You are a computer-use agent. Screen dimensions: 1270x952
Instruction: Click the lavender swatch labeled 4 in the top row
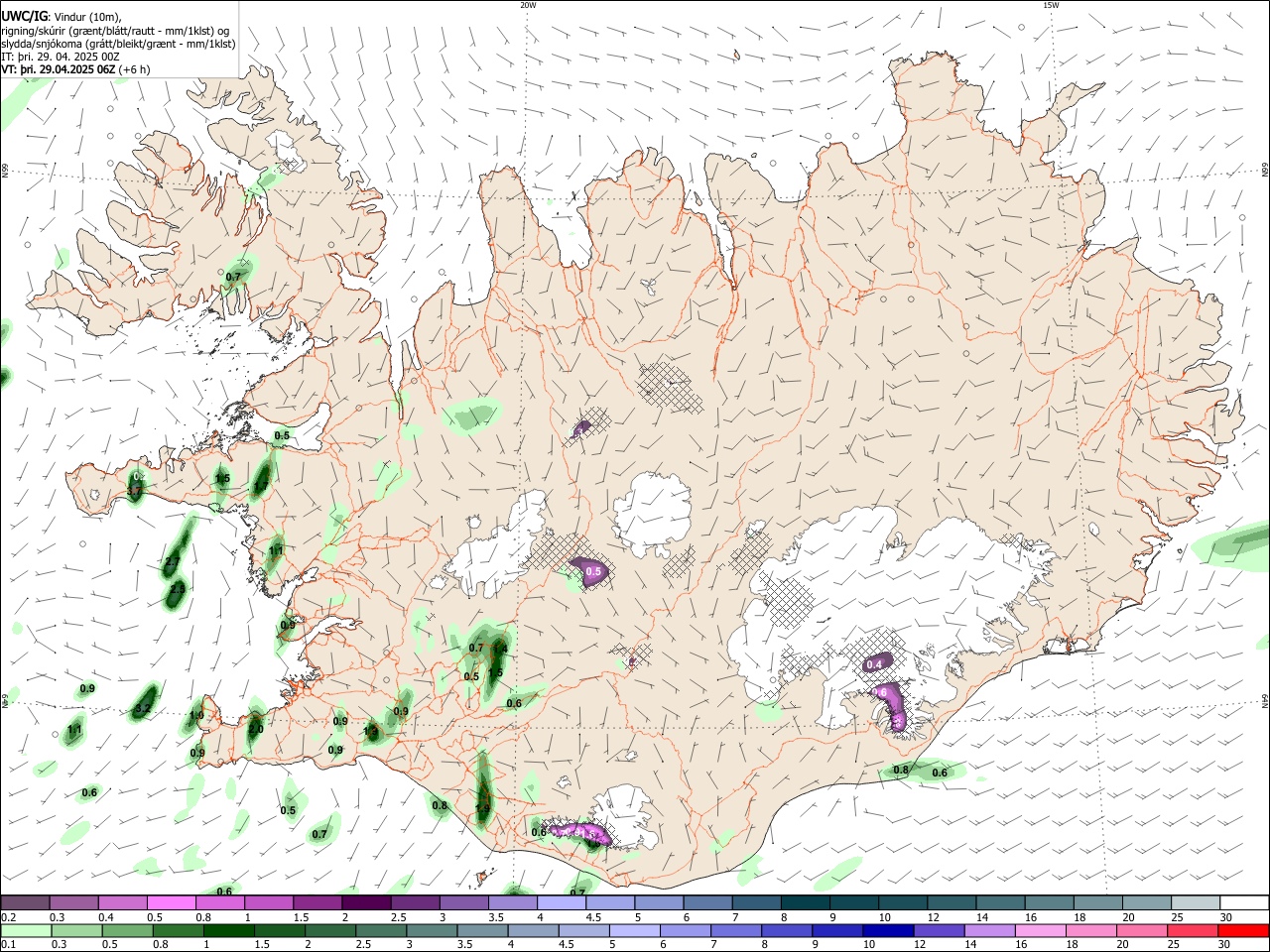[561, 902]
